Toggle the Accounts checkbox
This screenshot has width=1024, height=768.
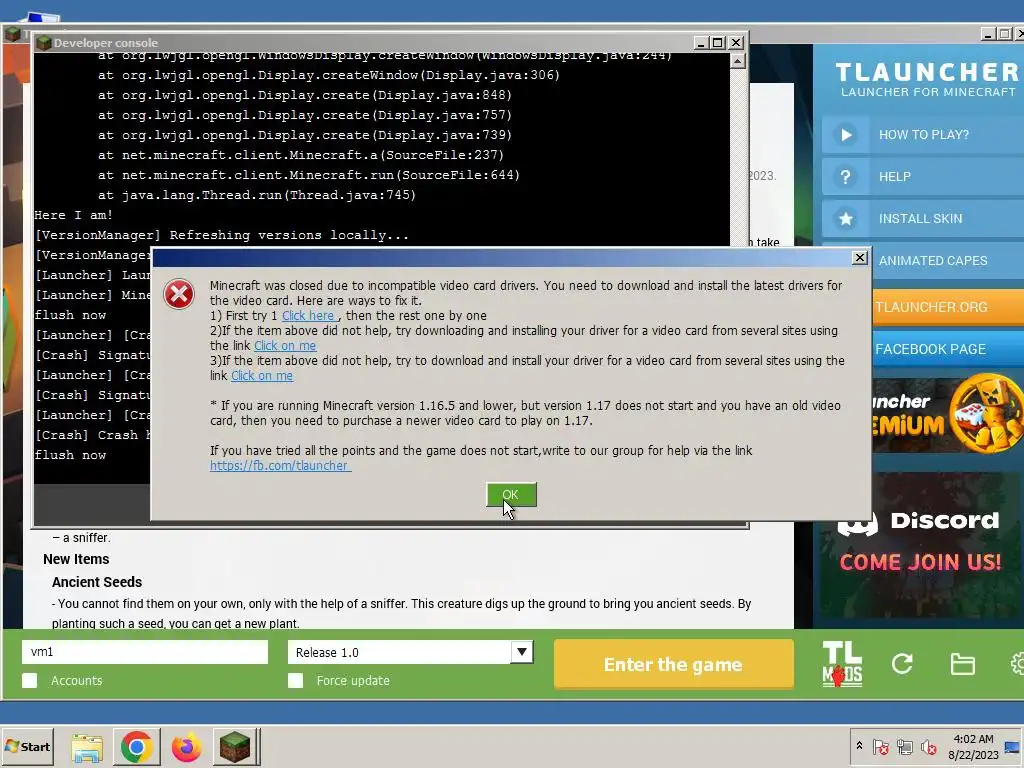[29, 680]
